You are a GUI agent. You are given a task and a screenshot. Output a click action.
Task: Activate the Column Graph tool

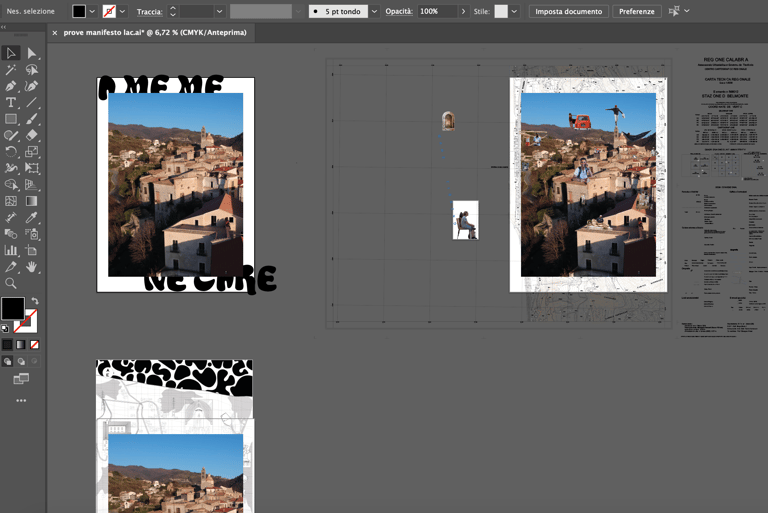tap(11, 250)
